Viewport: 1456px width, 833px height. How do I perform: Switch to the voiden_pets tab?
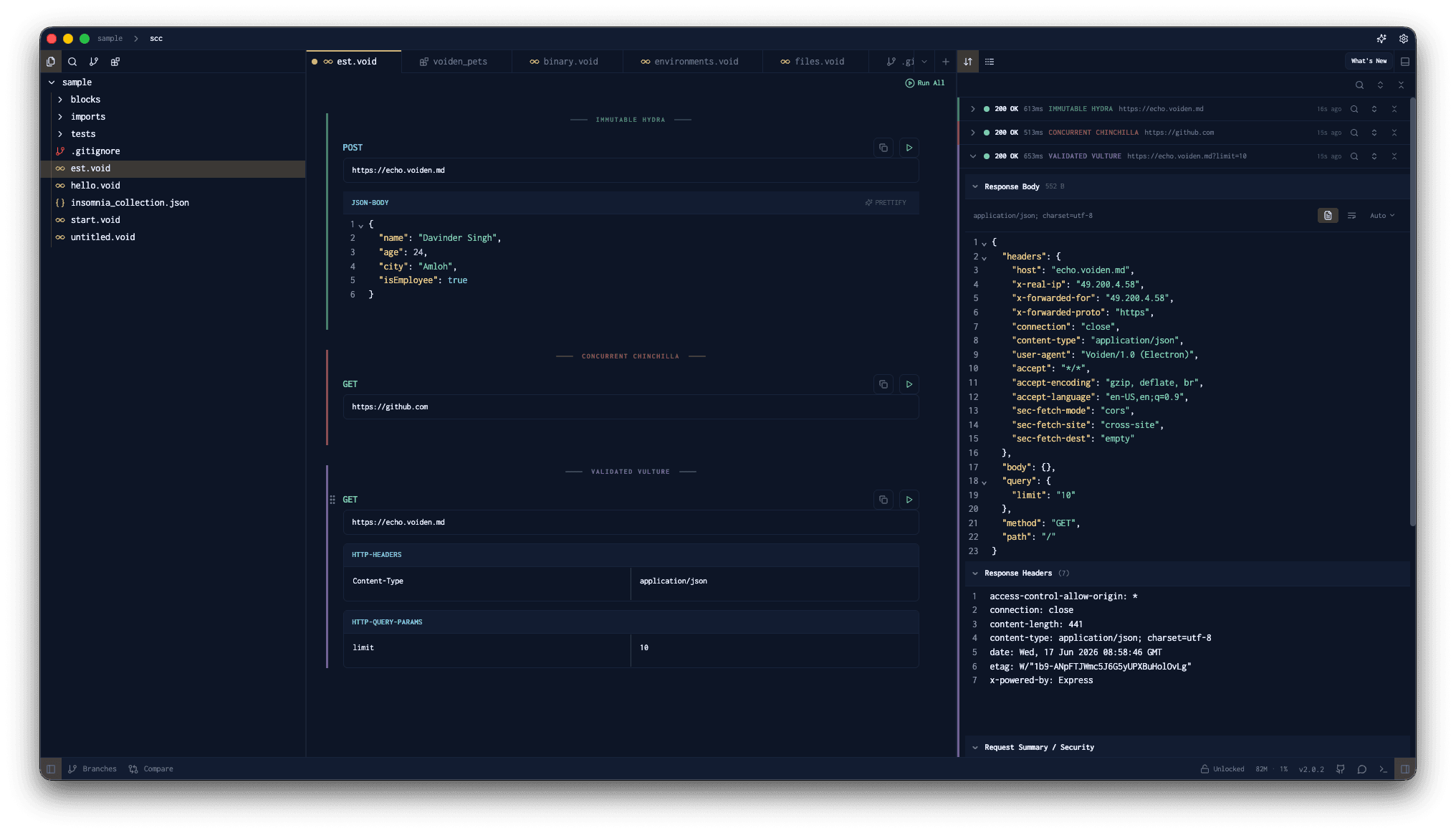click(x=457, y=62)
